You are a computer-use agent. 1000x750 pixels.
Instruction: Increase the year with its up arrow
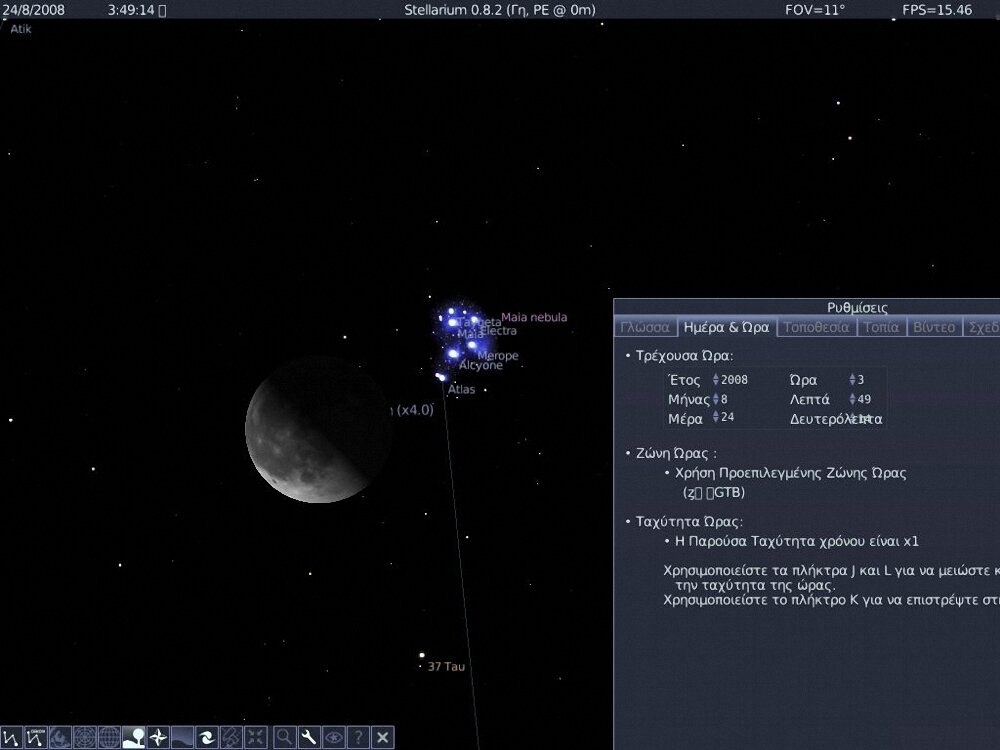tap(714, 376)
